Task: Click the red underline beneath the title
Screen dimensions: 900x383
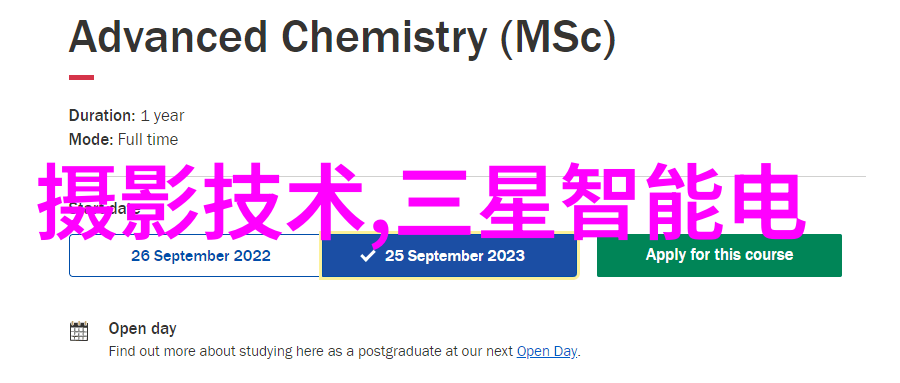Action: point(82,78)
